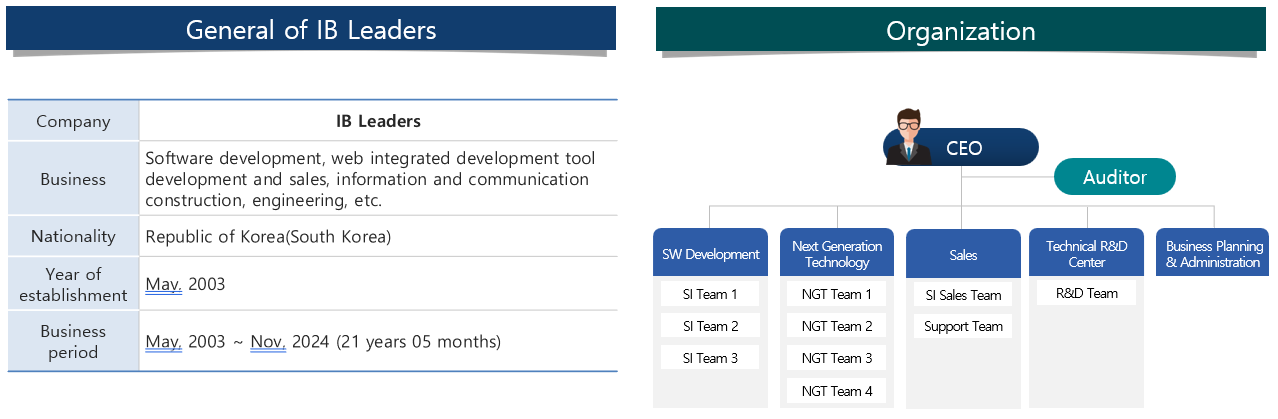Click the SI Sales Team box

(x=963, y=295)
